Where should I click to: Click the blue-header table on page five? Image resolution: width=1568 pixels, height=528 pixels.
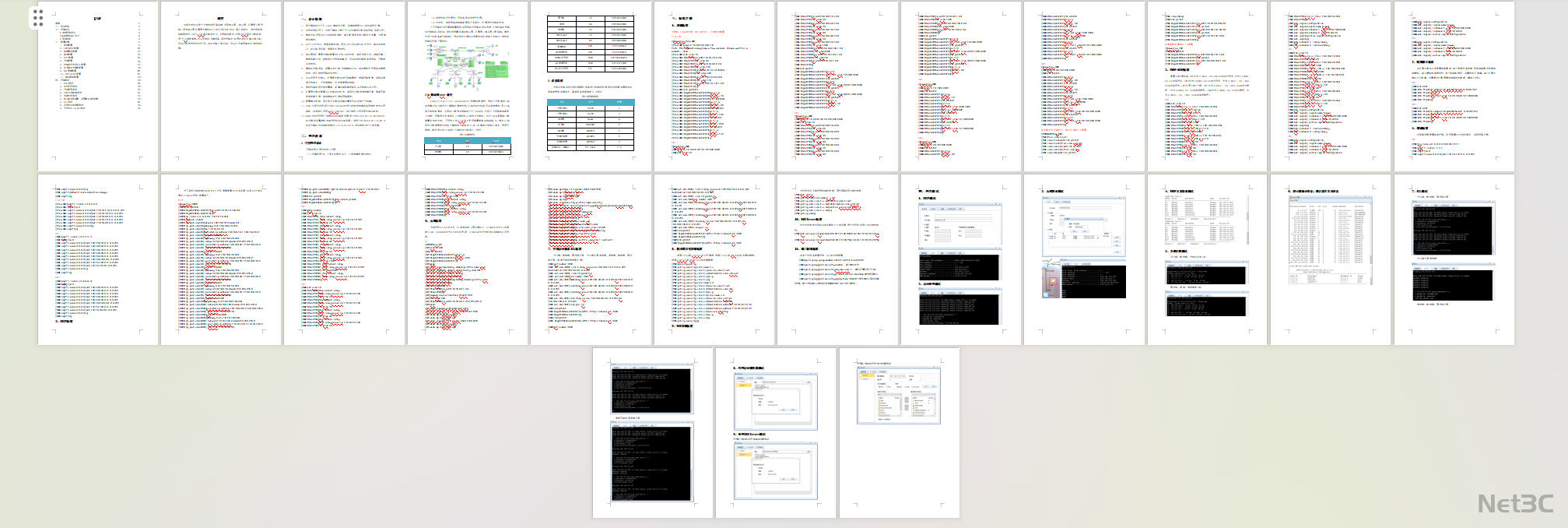tap(591, 124)
